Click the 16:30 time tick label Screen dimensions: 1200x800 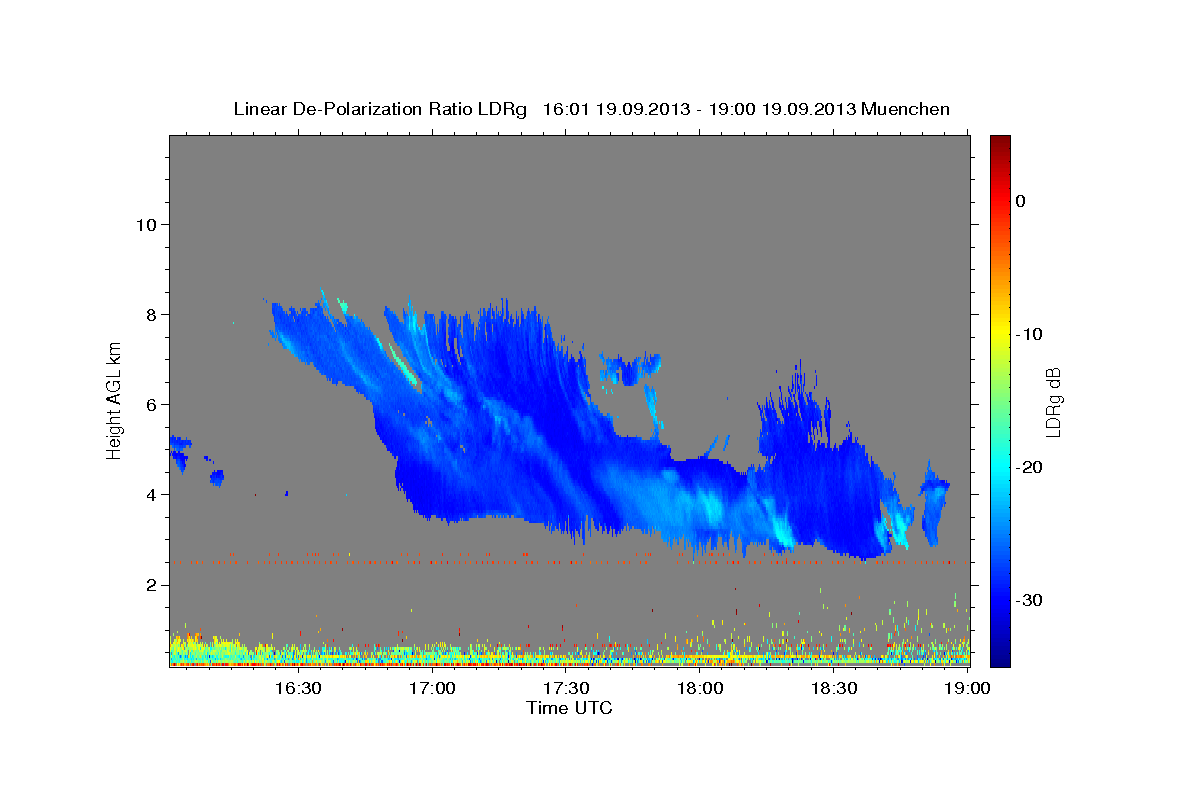click(297, 689)
